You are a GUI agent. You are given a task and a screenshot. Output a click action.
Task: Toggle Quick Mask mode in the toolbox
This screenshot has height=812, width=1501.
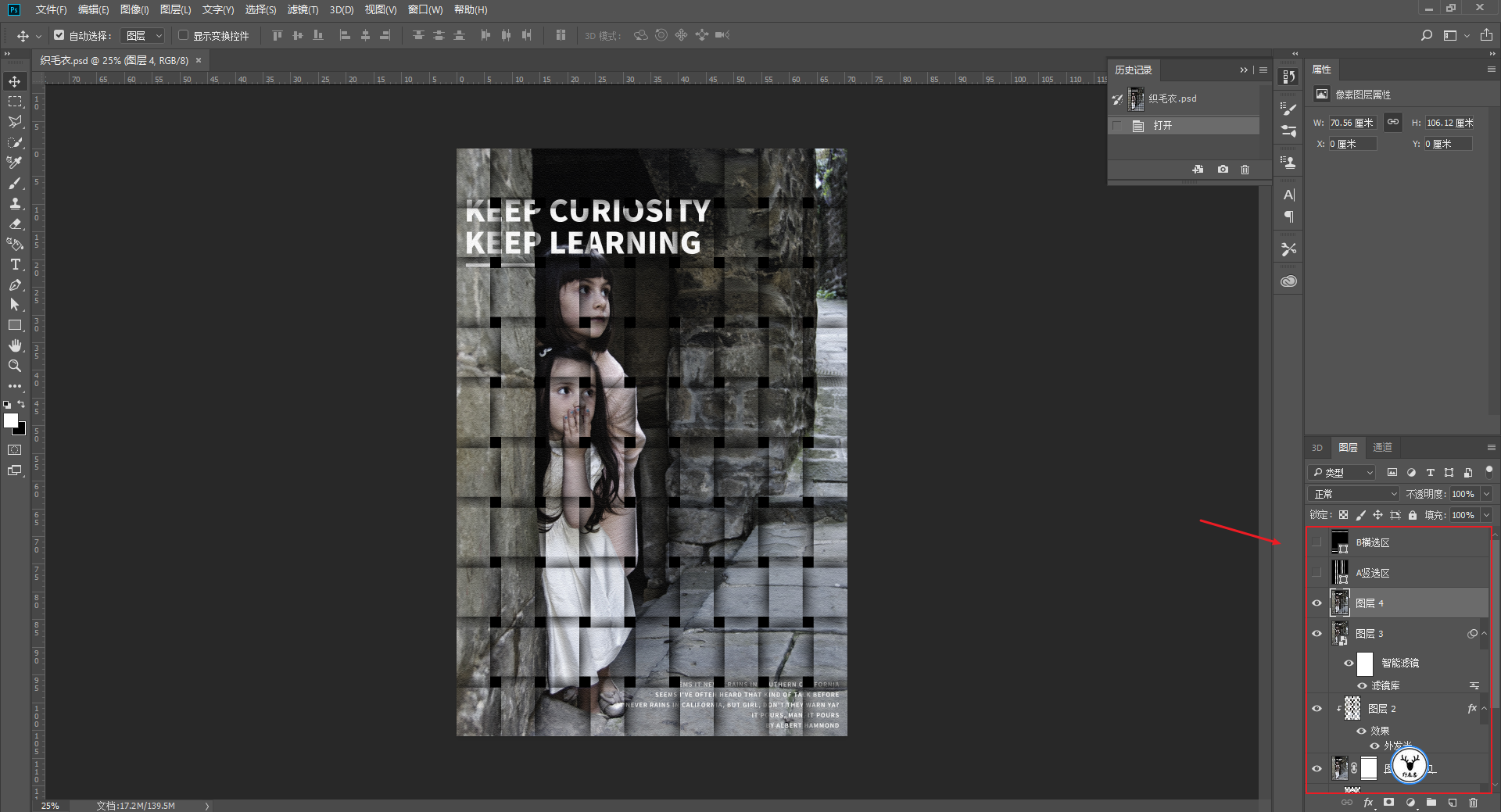15,449
